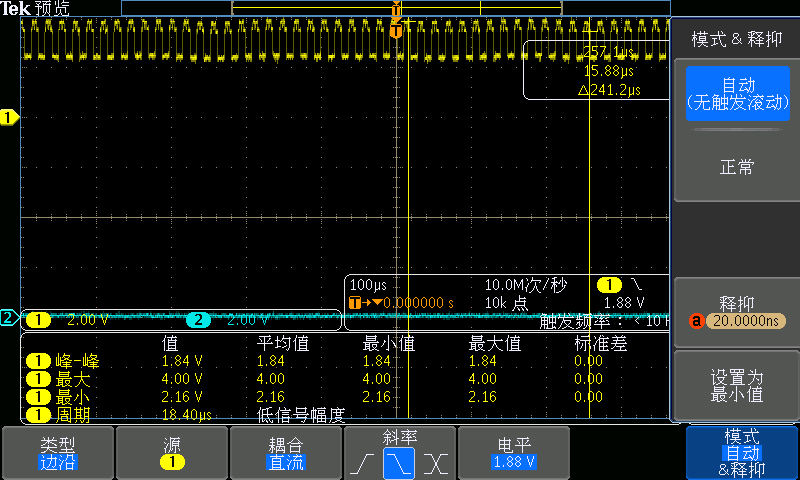Click the 100μs time base readout
Screen dimensions: 800x480
tap(368, 285)
